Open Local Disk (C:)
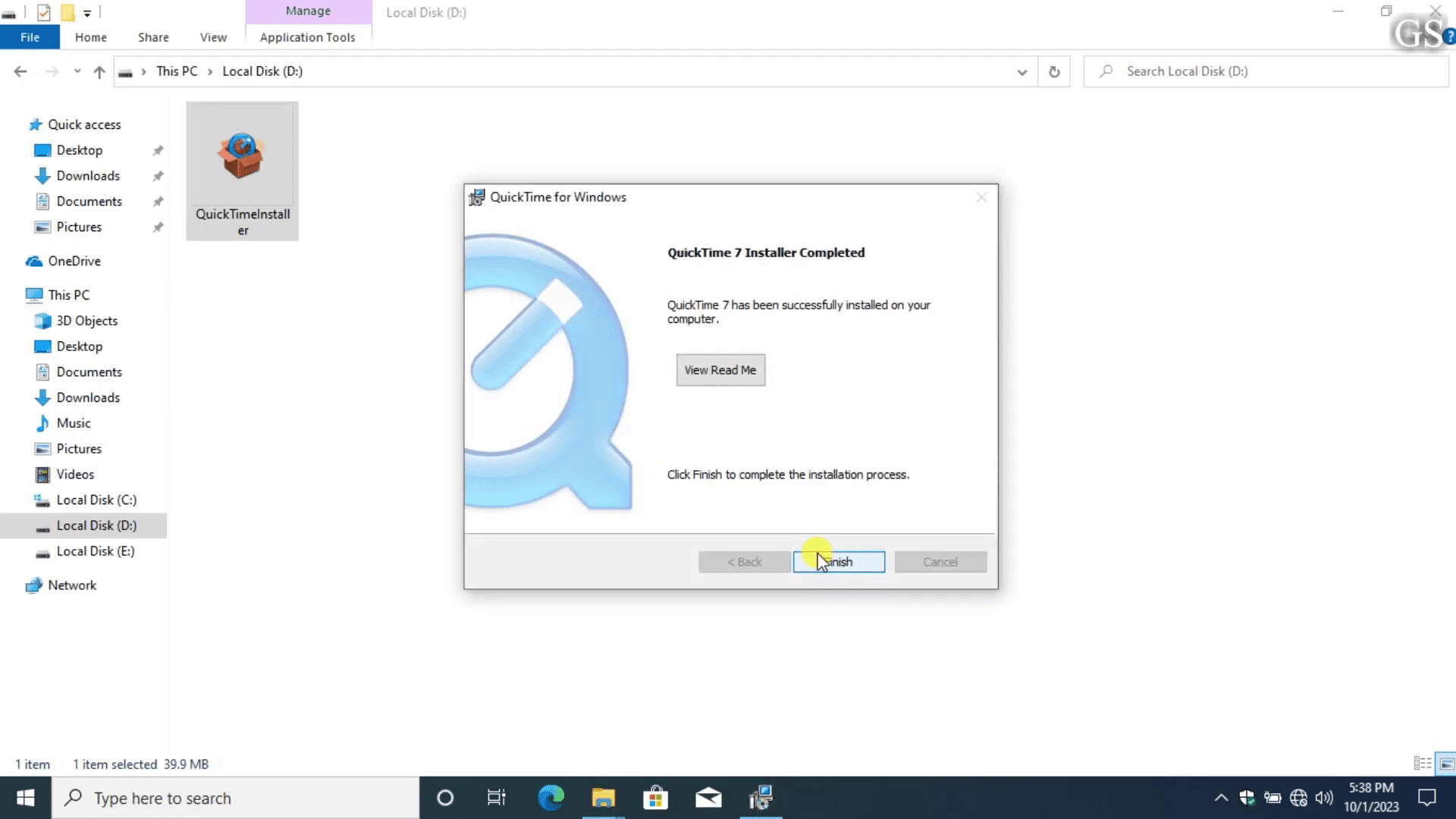The height and width of the screenshot is (819, 1456). 96,500
